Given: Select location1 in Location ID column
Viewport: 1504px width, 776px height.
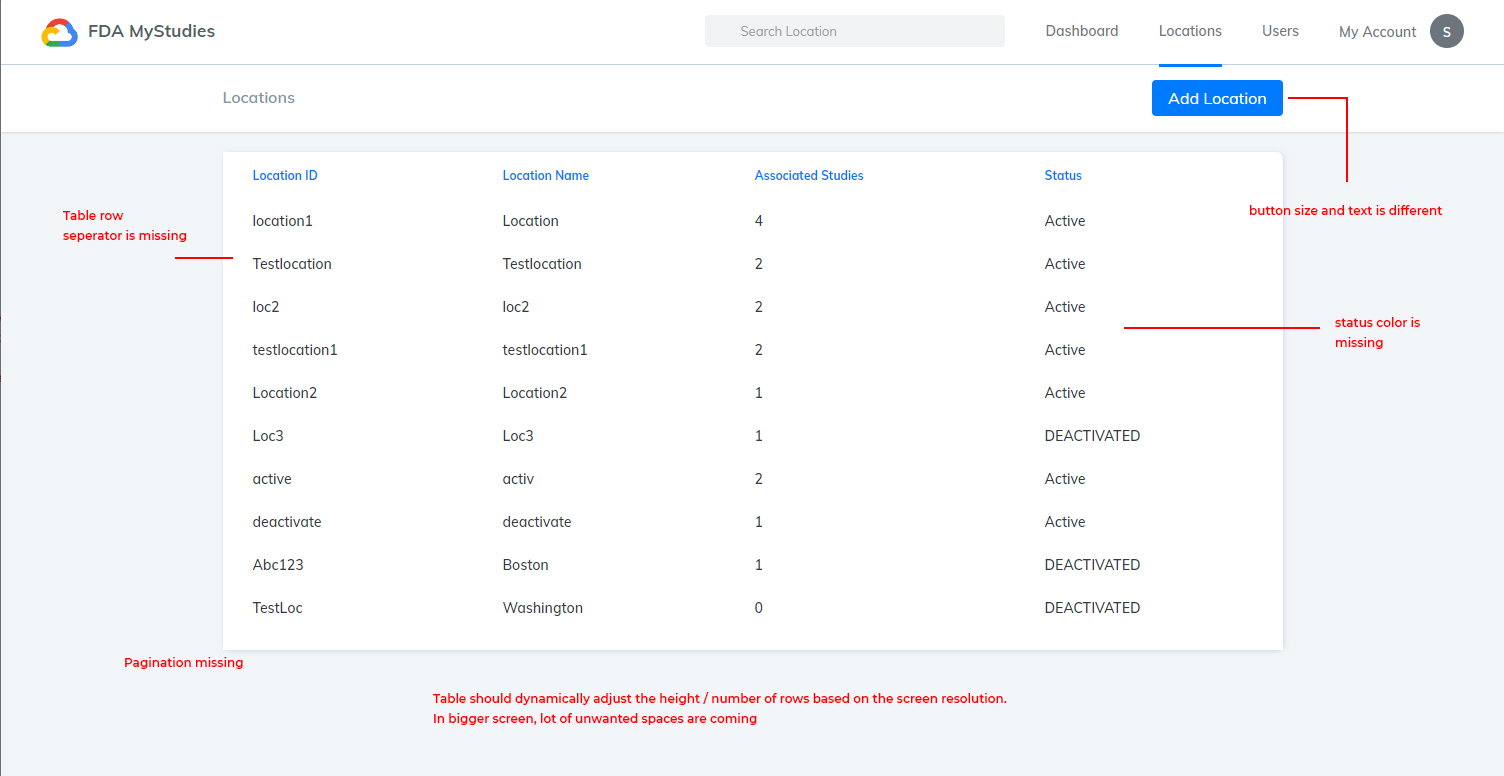Looking at the screenshot, I should click(283, 221).
